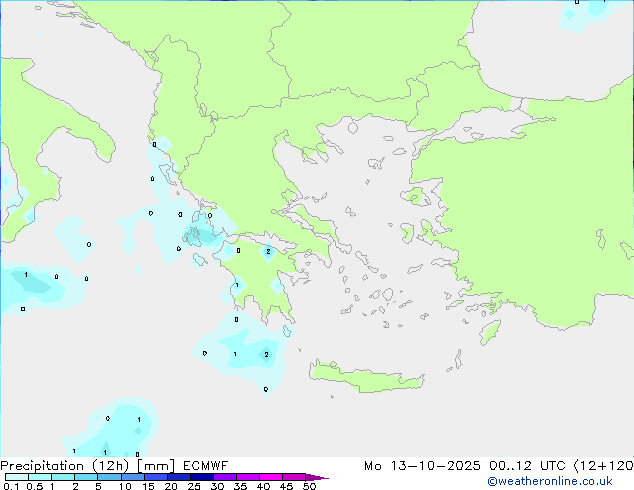Screen dimensions: 634x490
Task: Click the '(12h)' interval label
Action: pos(110,466)
